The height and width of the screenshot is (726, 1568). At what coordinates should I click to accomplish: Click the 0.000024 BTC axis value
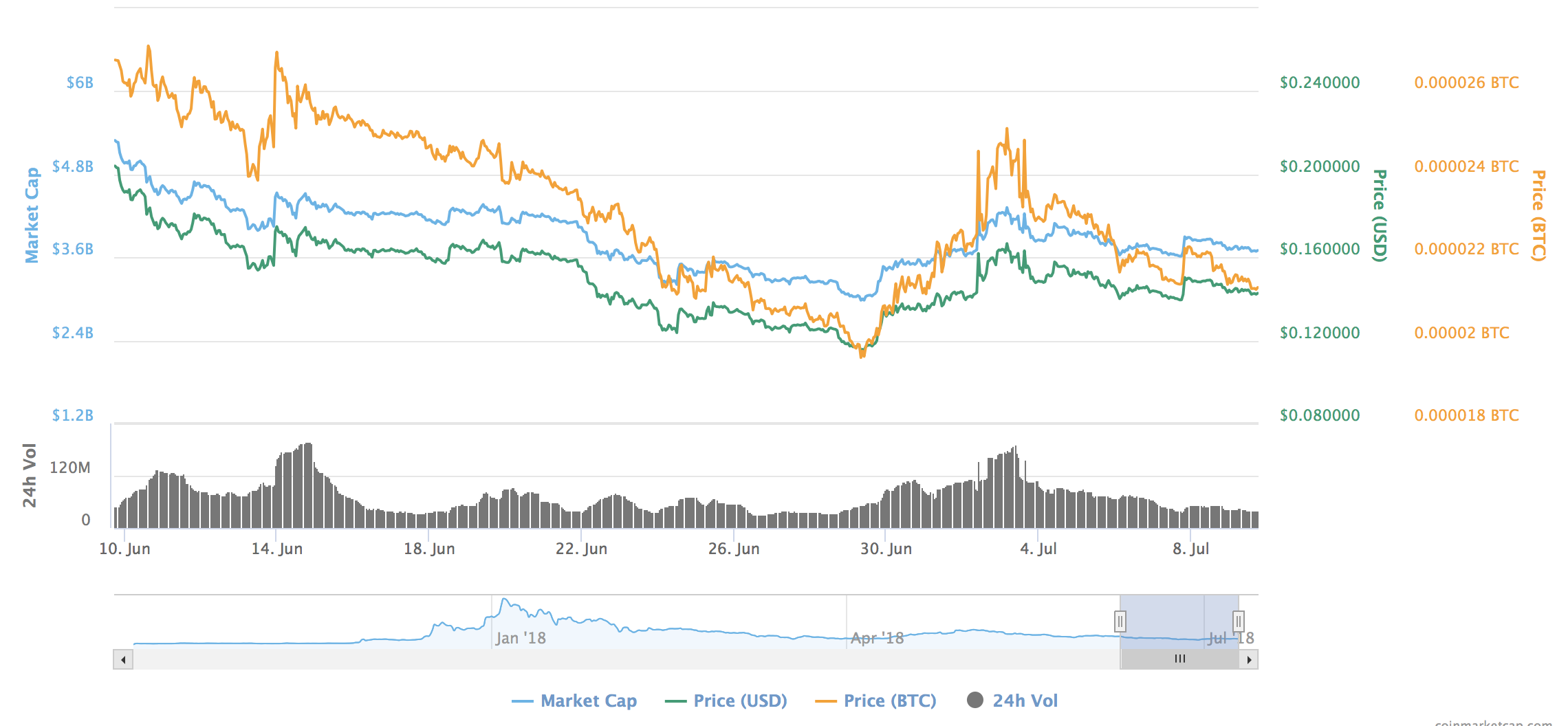coord(1467,166)
